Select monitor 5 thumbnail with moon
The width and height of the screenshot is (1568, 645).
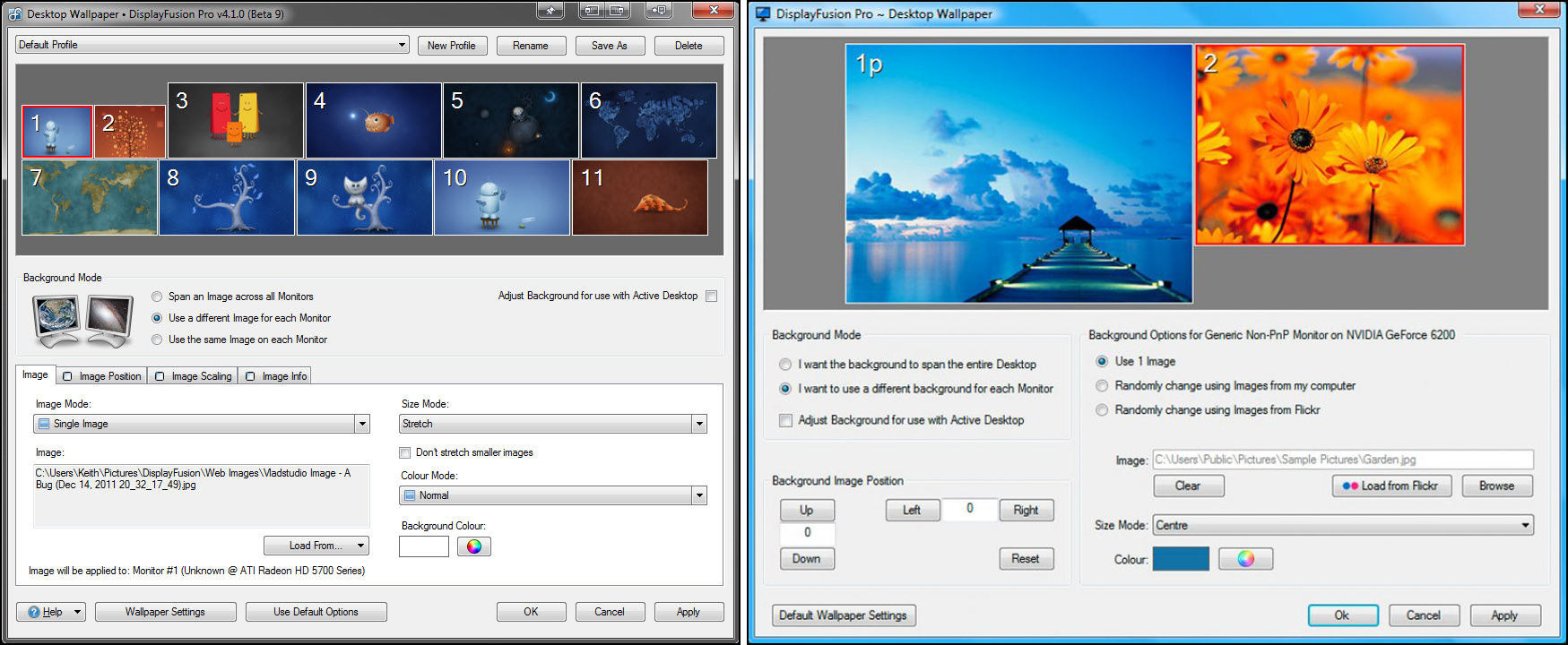click(511, 121)
